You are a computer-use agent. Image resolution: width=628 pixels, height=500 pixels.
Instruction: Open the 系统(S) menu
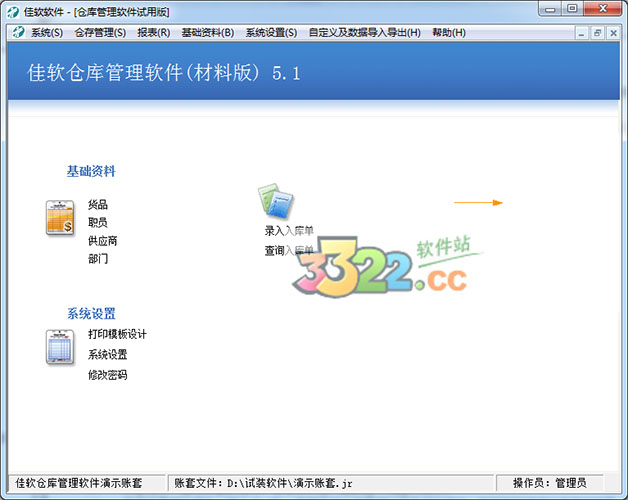tap(47, 32)
